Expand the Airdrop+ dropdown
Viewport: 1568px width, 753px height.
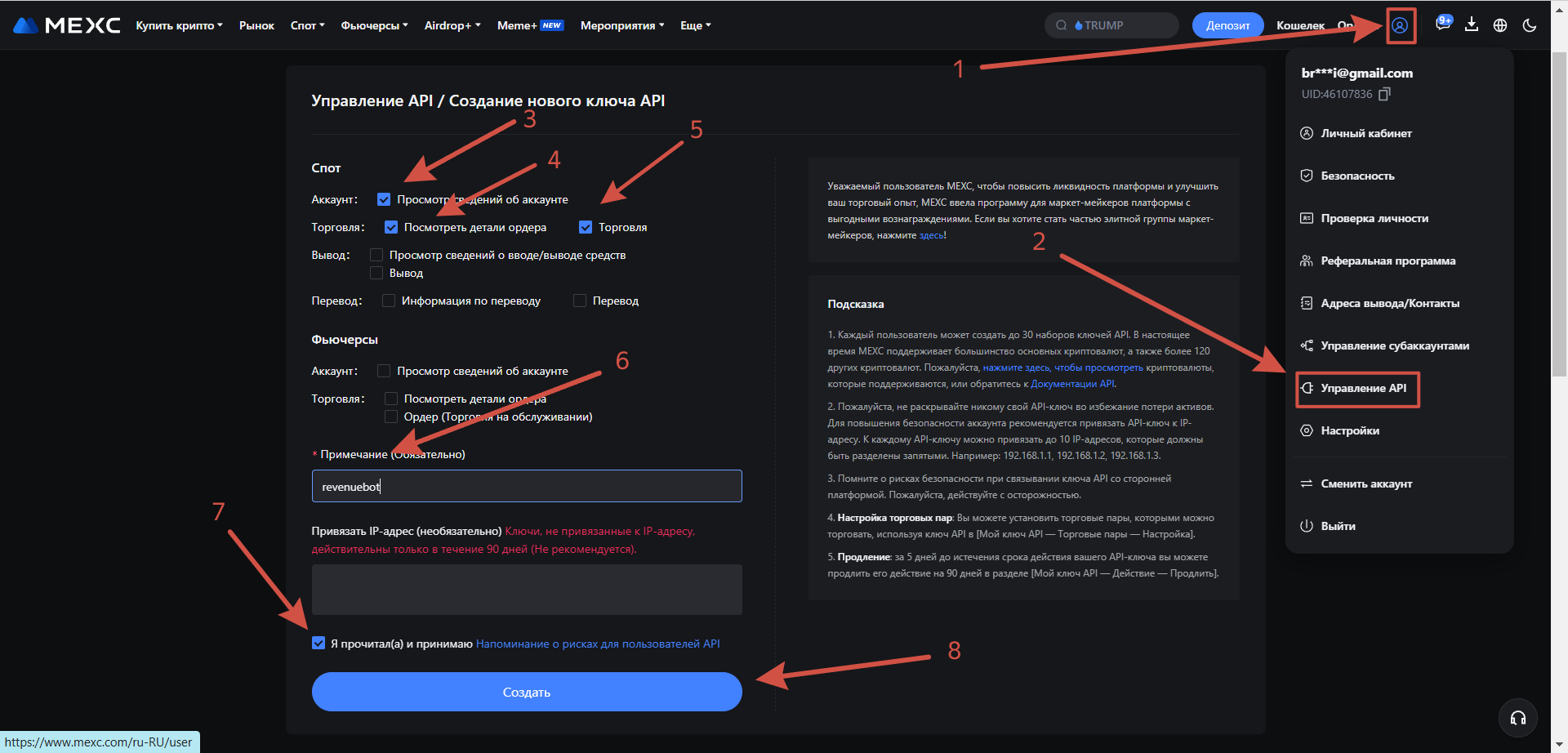452,25
